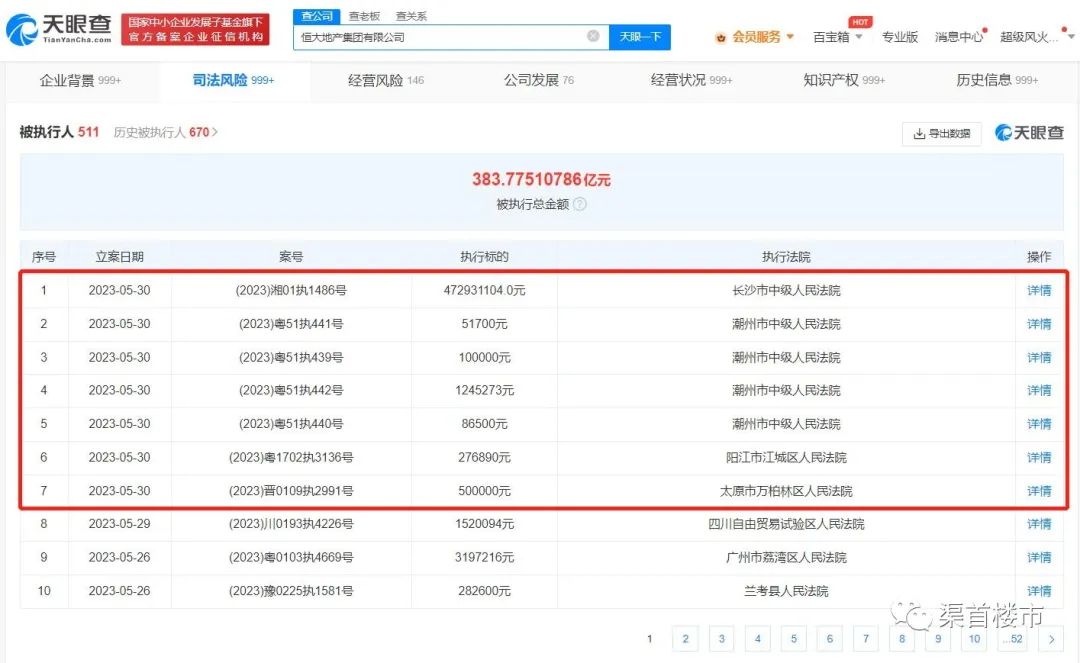This screenshot has height=663, width=1080.
Task: Switch to the 企业背景 tab
Action: [x=80, y=81]
